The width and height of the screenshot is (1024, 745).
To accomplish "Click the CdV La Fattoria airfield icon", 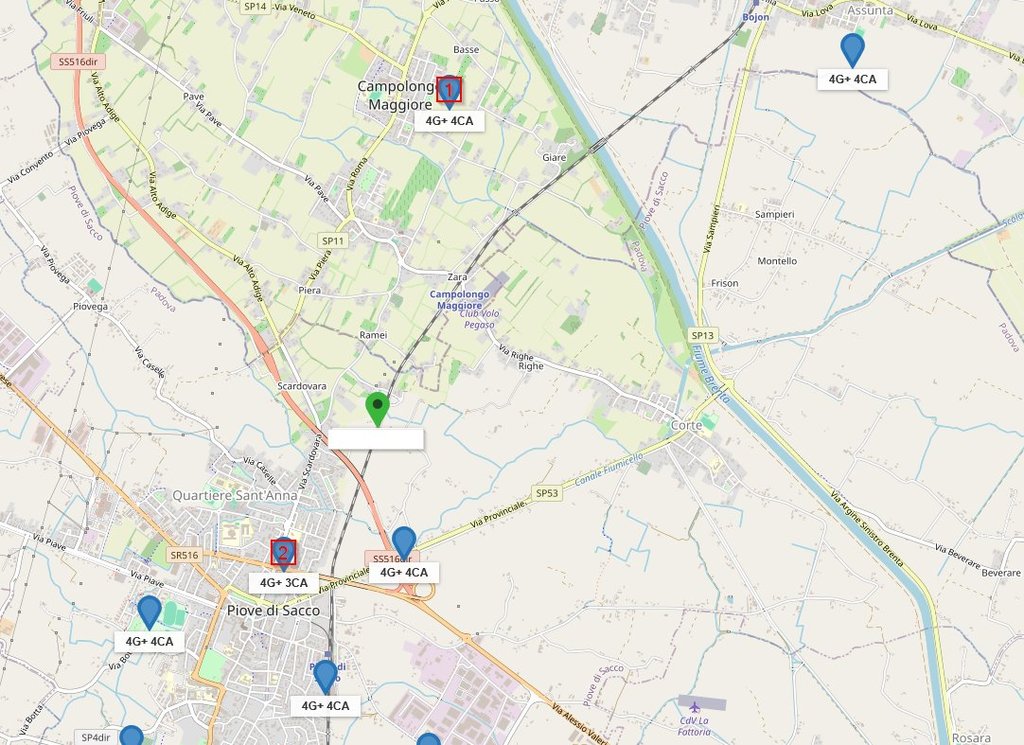I will pos(694,707).
